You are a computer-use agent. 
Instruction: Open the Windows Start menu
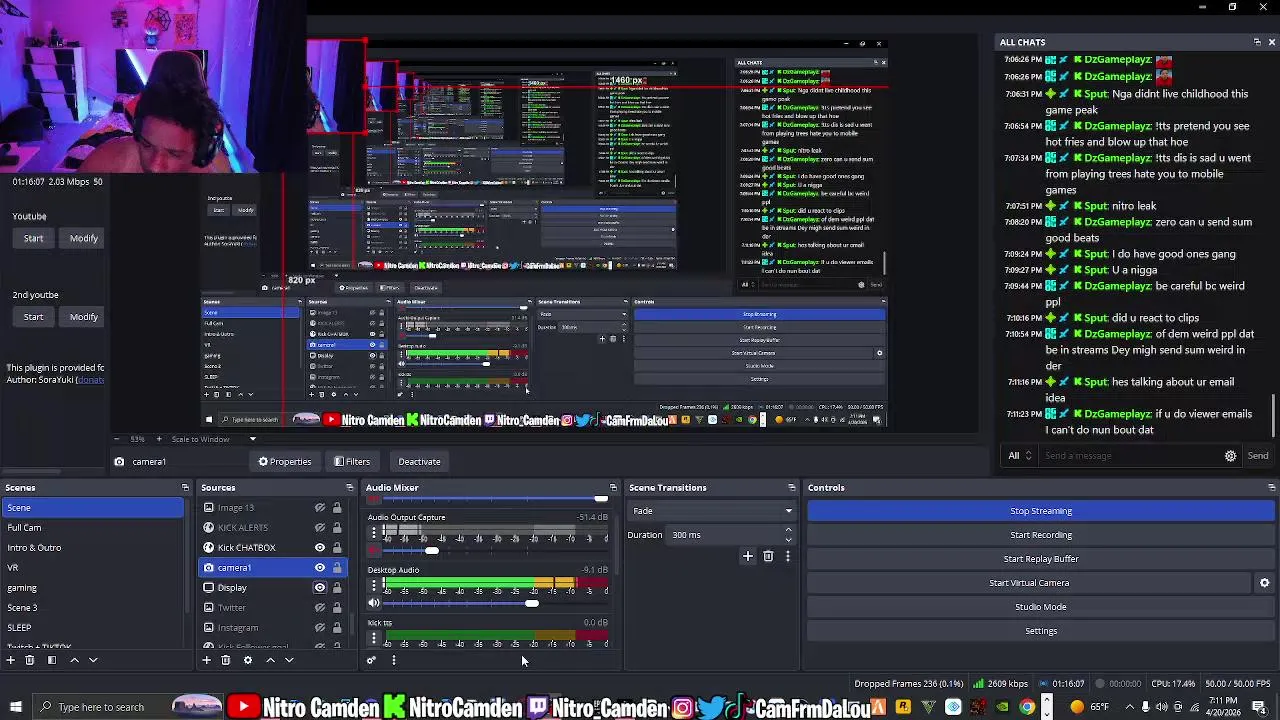click(15, 707)
